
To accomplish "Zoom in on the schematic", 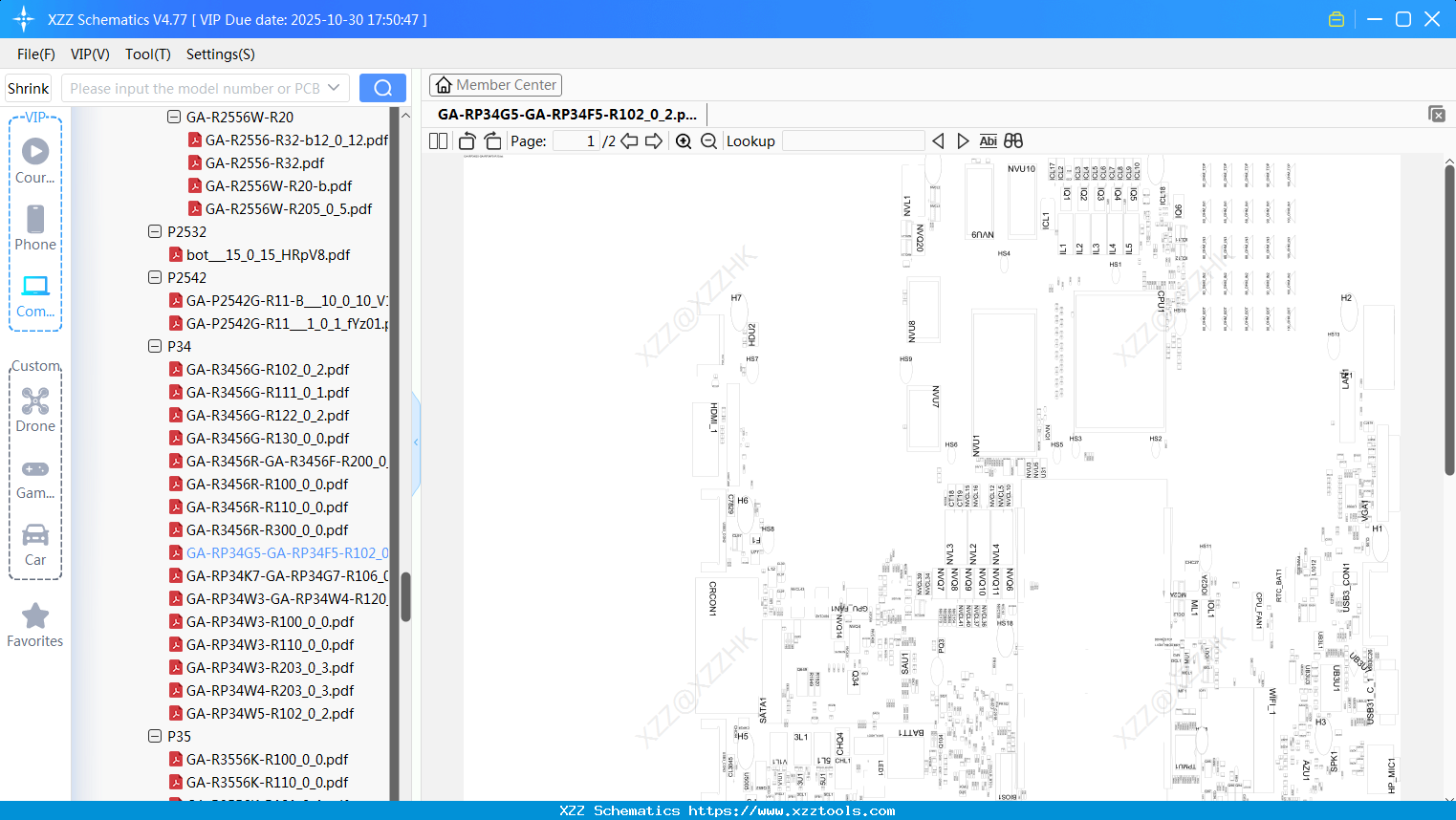I will point(684,141).
